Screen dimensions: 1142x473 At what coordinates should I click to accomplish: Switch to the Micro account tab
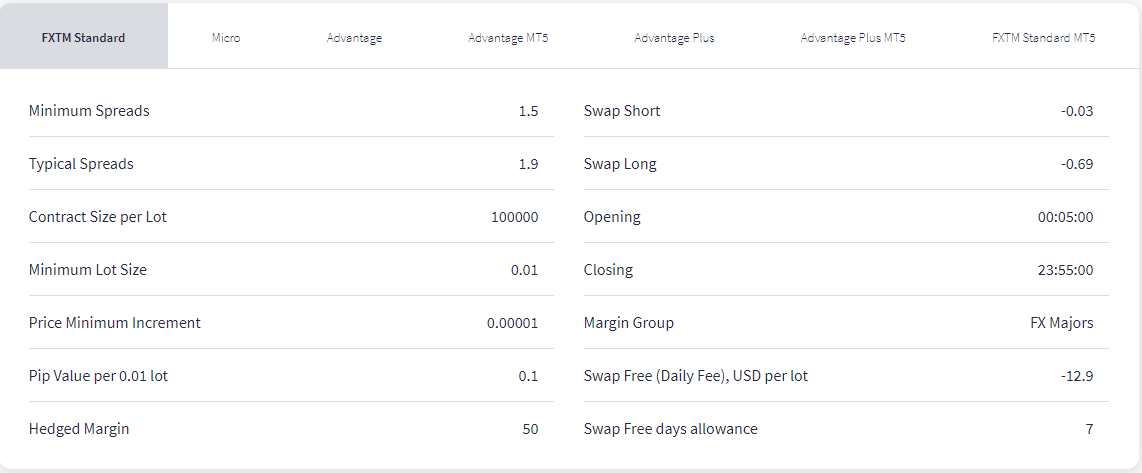[226, 38]
